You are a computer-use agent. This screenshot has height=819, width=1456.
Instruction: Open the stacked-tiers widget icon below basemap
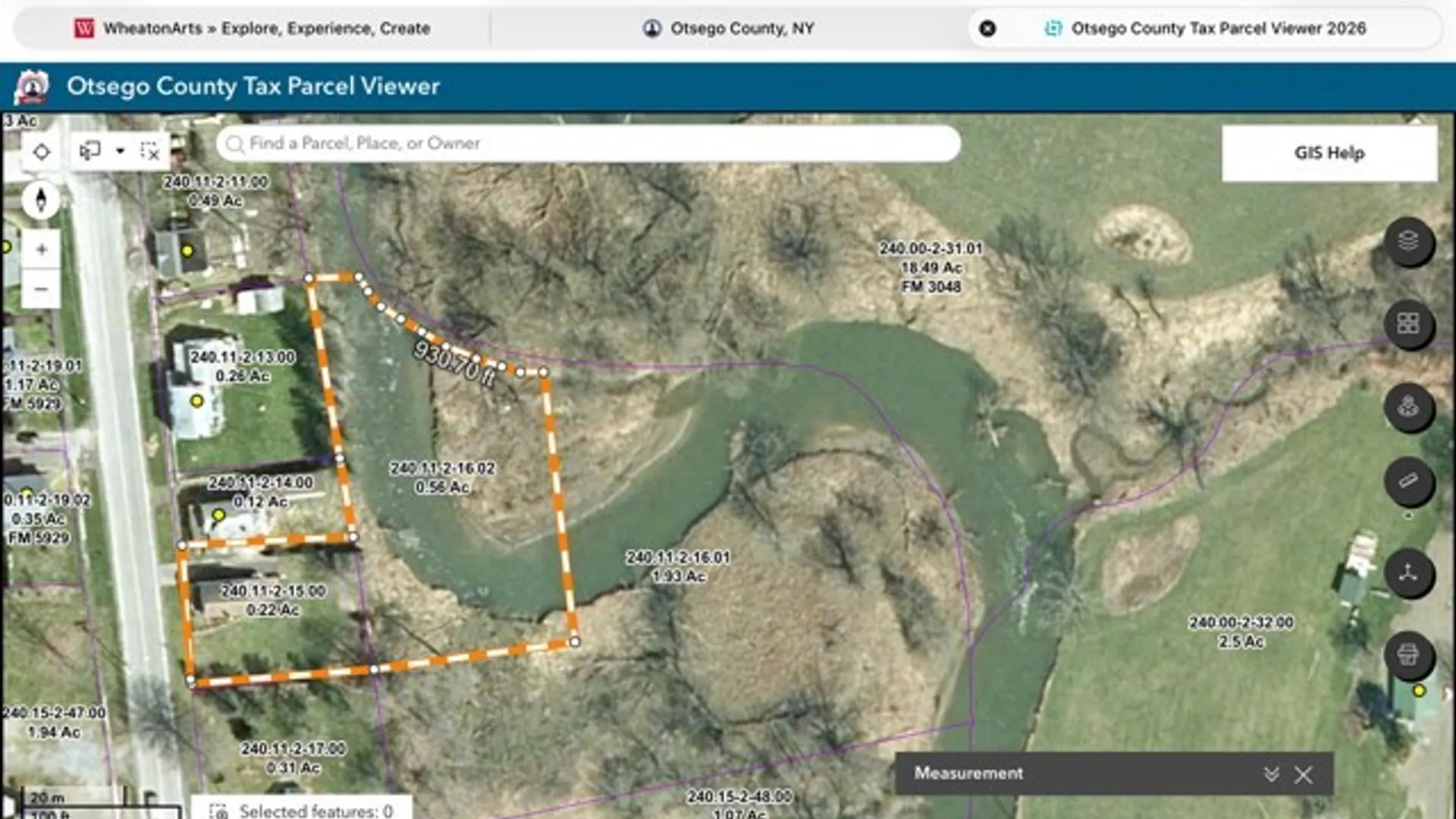click(x=1408, y=407)
